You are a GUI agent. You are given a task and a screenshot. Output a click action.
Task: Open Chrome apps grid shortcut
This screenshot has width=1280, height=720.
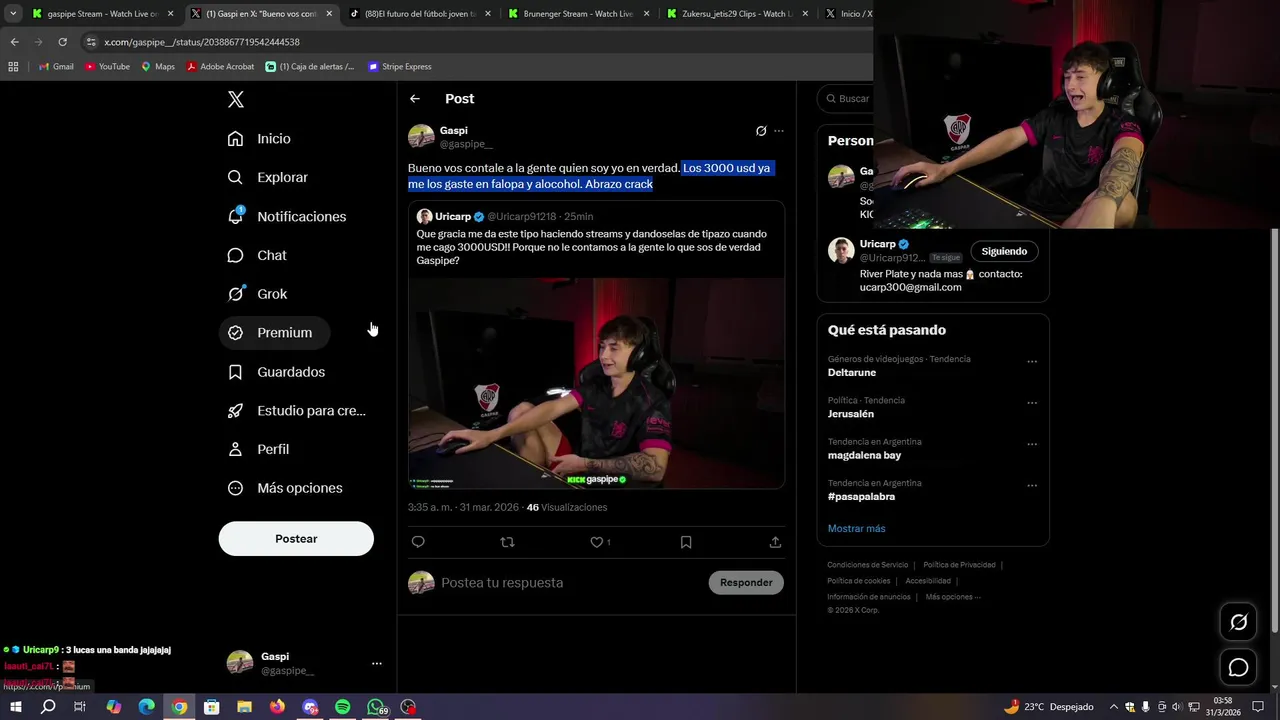pos(13,67)
